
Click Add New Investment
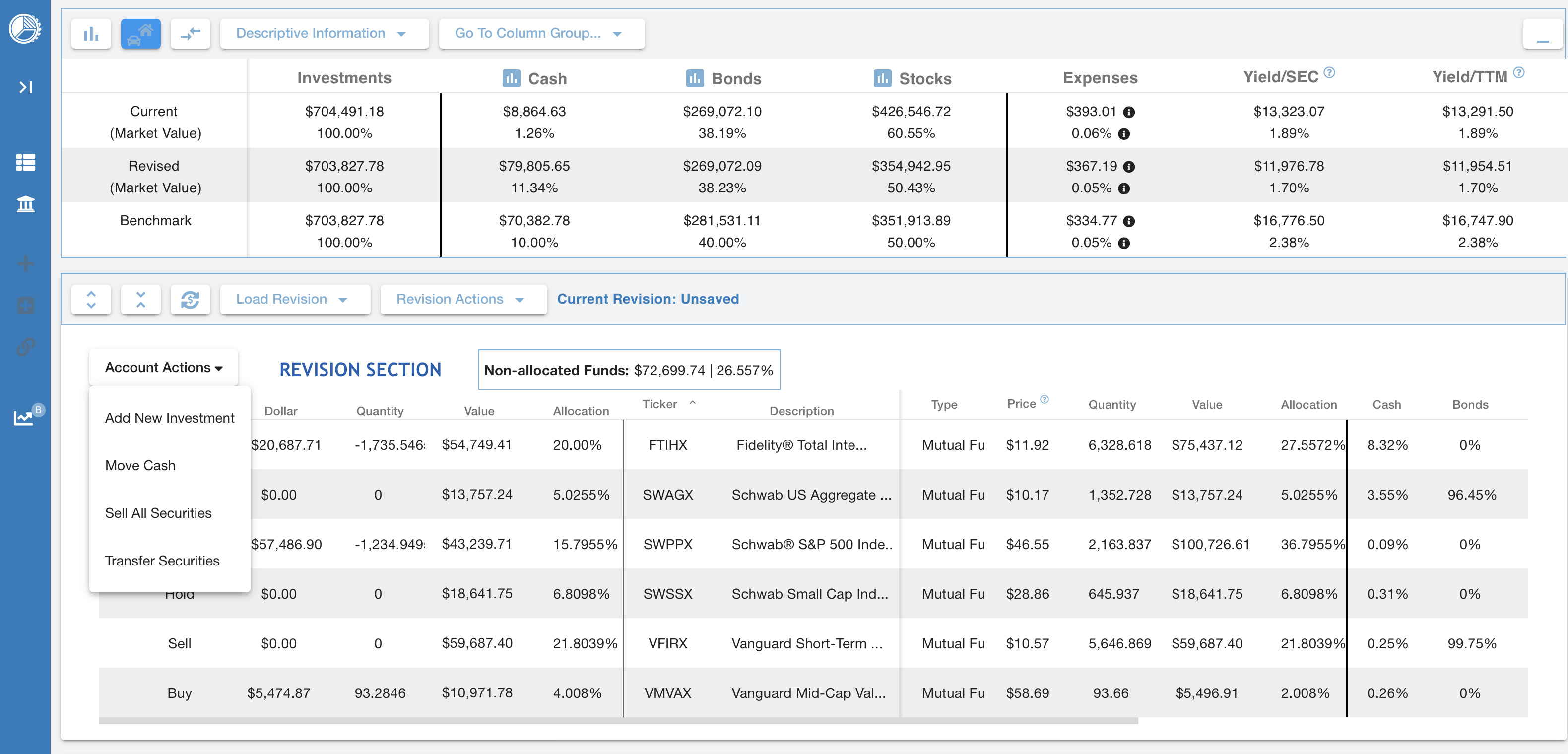[169, 418]
